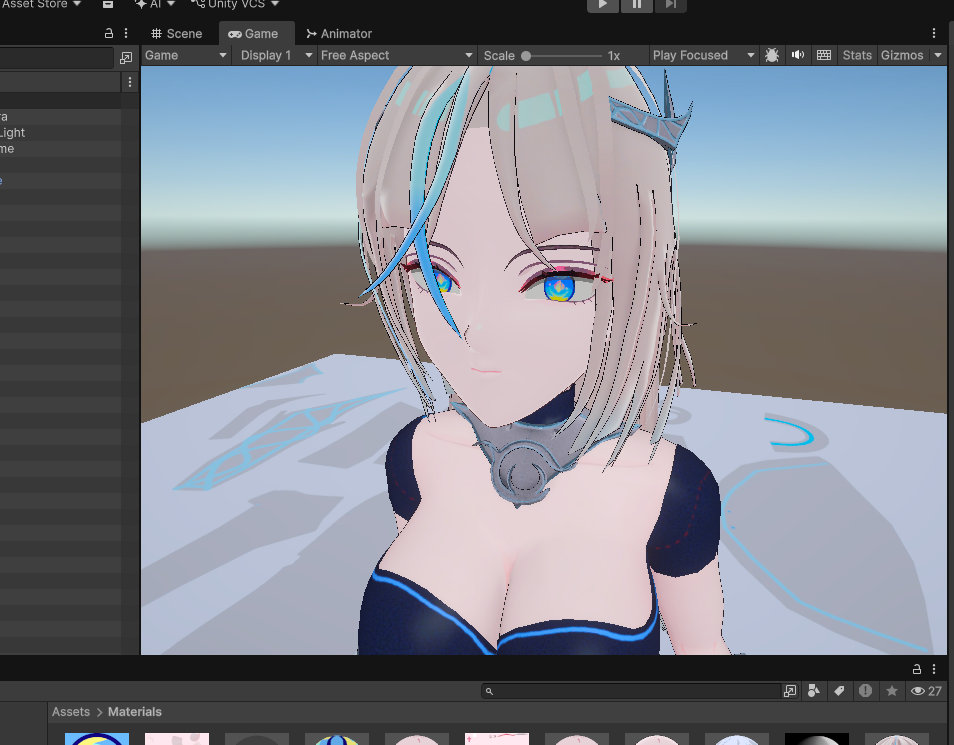Click the Materials breadcrumb folder

click(134, 712)
